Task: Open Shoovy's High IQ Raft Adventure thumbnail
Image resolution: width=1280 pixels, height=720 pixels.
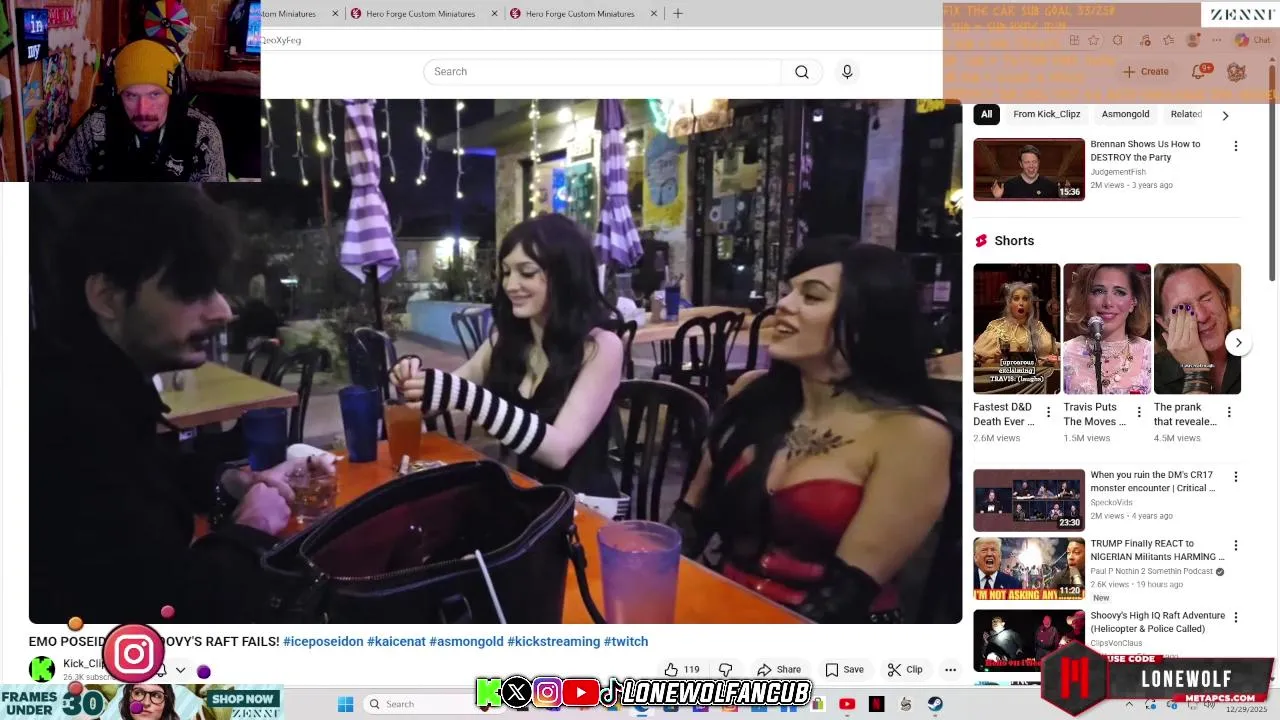Action: (1029, 641)
